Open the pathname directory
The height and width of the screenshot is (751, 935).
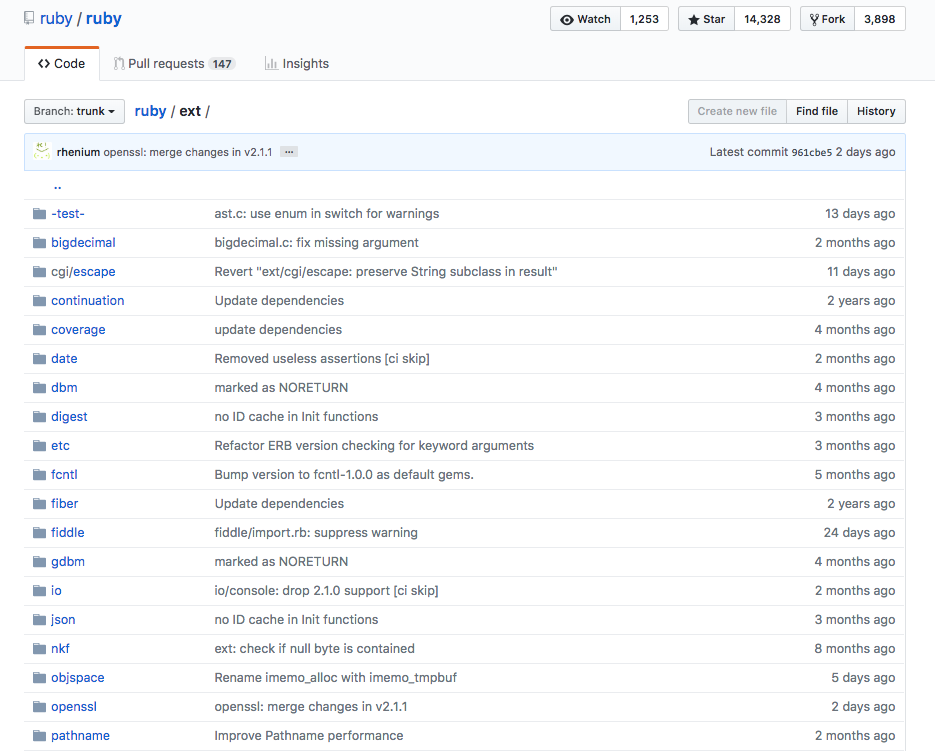(81, 735)
